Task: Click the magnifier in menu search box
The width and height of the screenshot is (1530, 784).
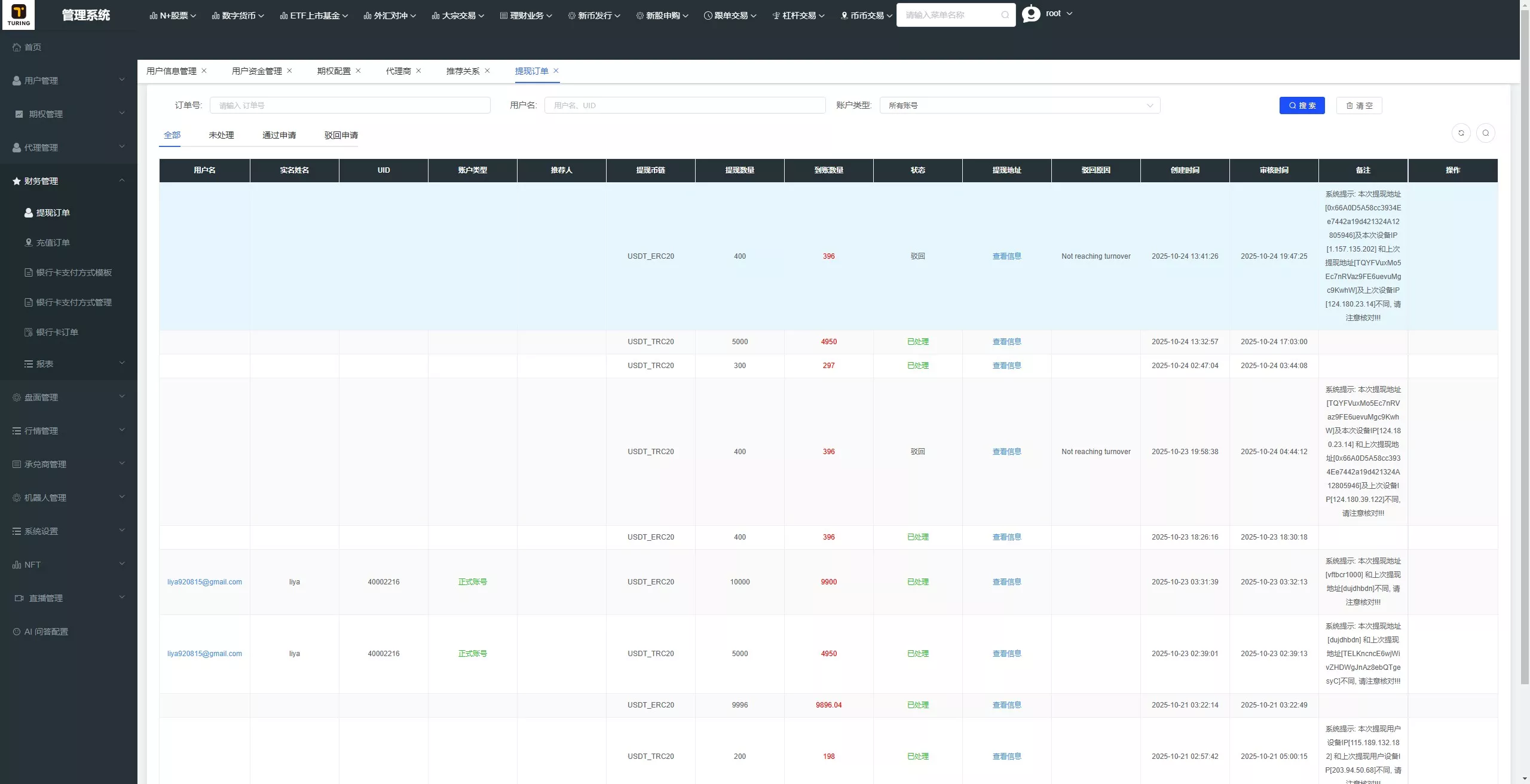Action: 1005,15
